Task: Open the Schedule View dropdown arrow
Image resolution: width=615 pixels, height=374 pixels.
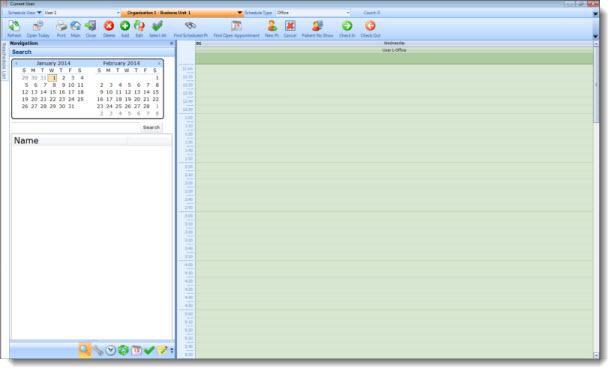Action: (x=39, y=13)
